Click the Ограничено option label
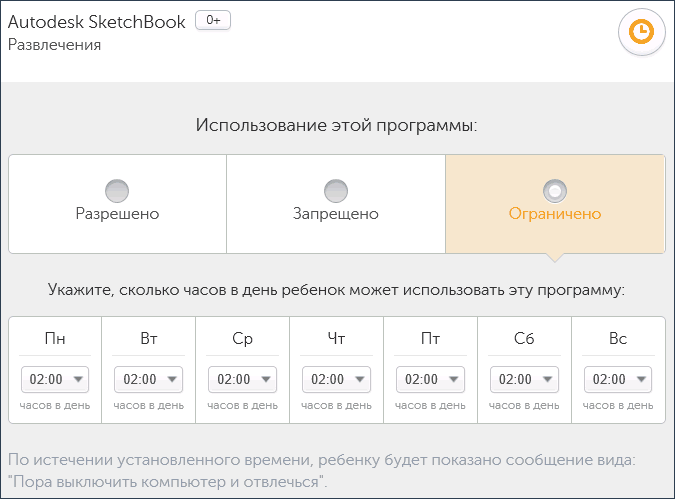Image resolution: width=675 pixels, height=499 pixels. coord(554,214)
